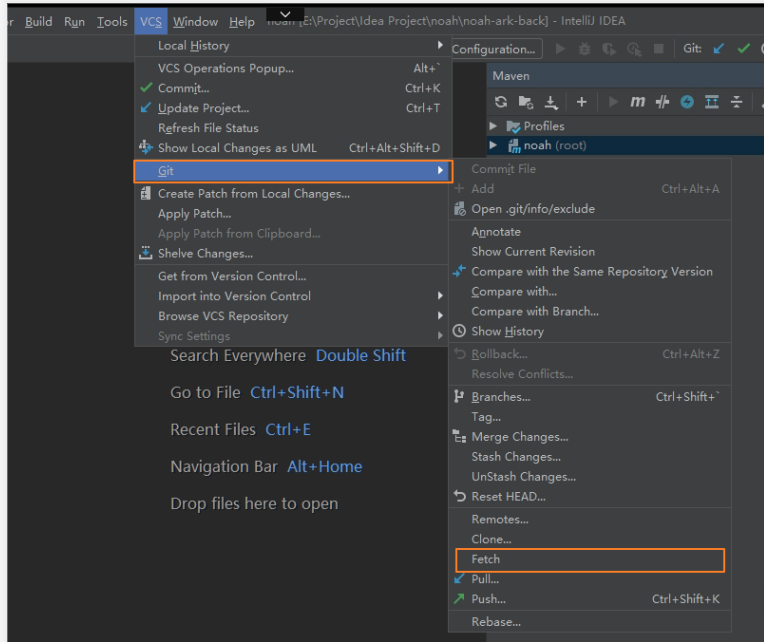Choose Stash Changes... entry

tap(590, 457)
